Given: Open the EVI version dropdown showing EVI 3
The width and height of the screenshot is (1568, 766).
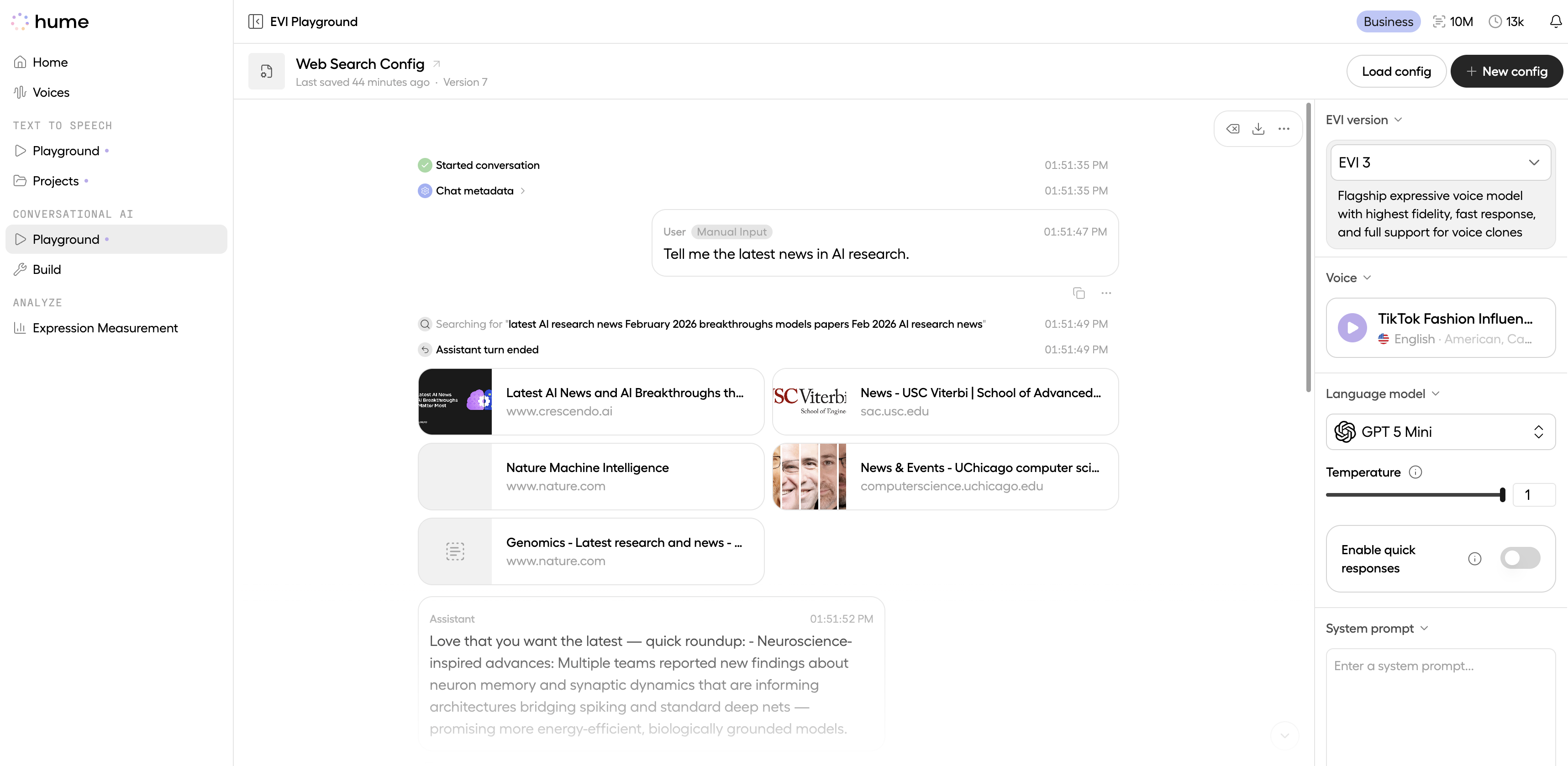Looking at the screenshot, I should 1440,163.
